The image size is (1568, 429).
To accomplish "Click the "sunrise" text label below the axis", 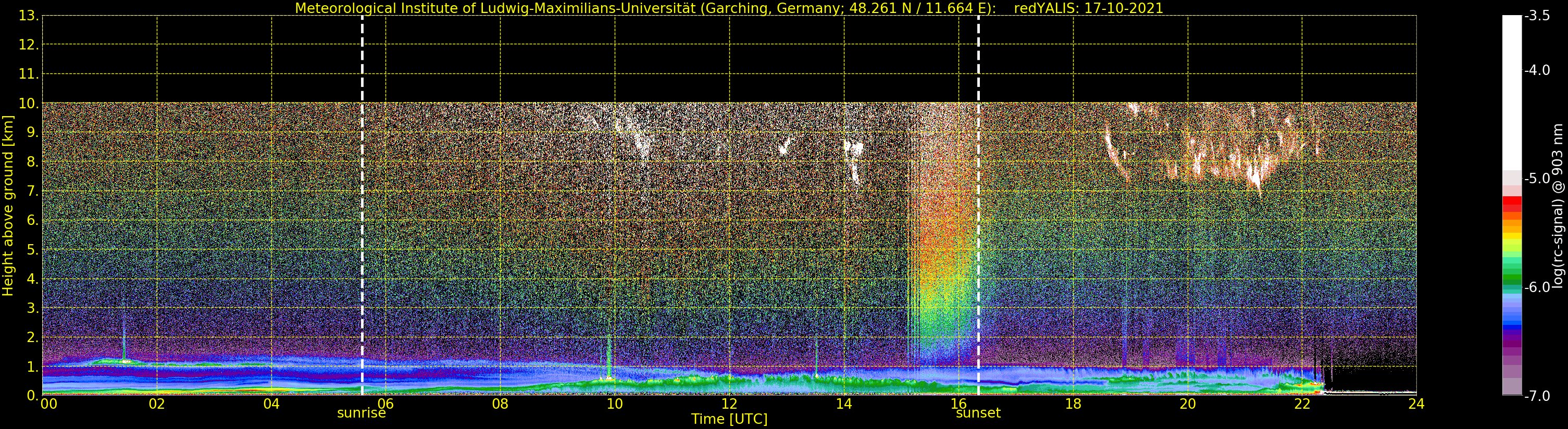I will click(361, 413).
